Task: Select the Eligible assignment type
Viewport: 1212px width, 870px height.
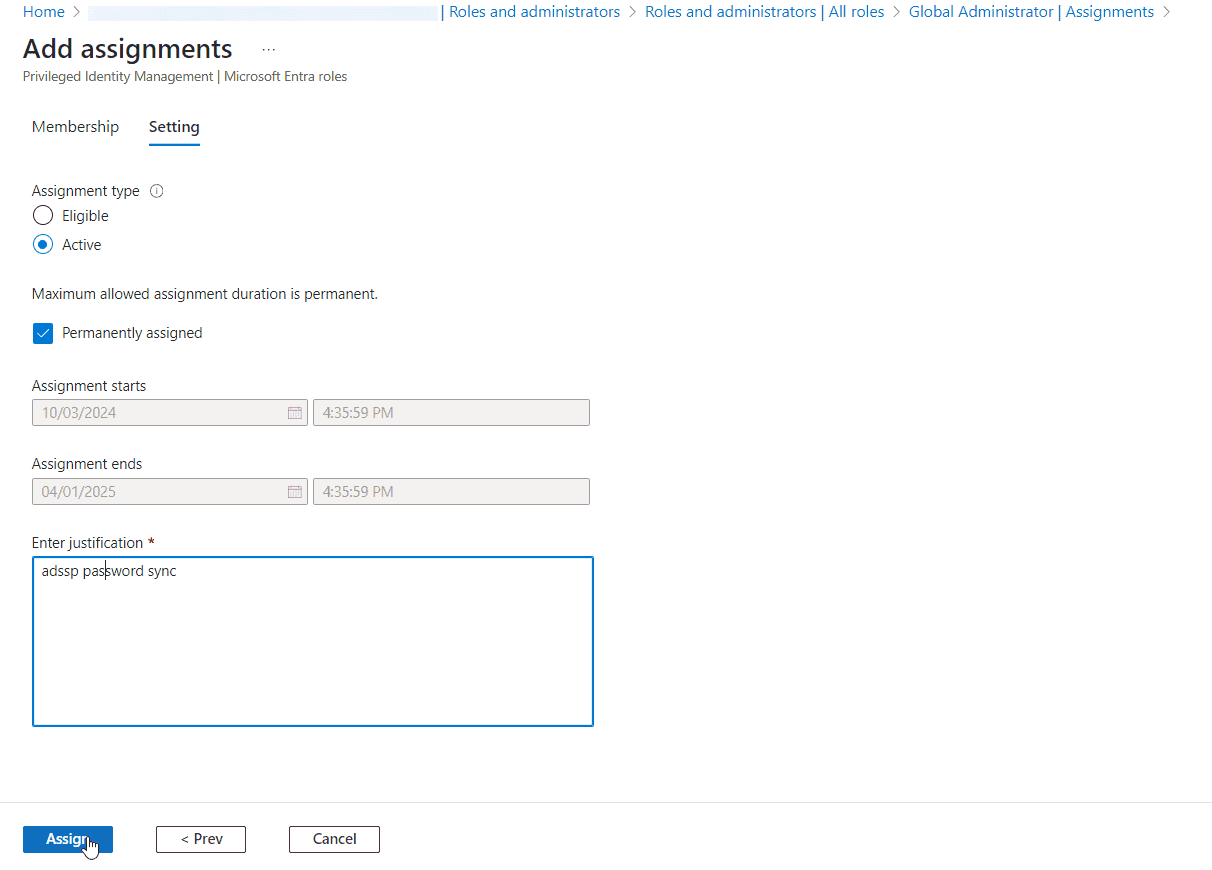Action: [42, 215]
